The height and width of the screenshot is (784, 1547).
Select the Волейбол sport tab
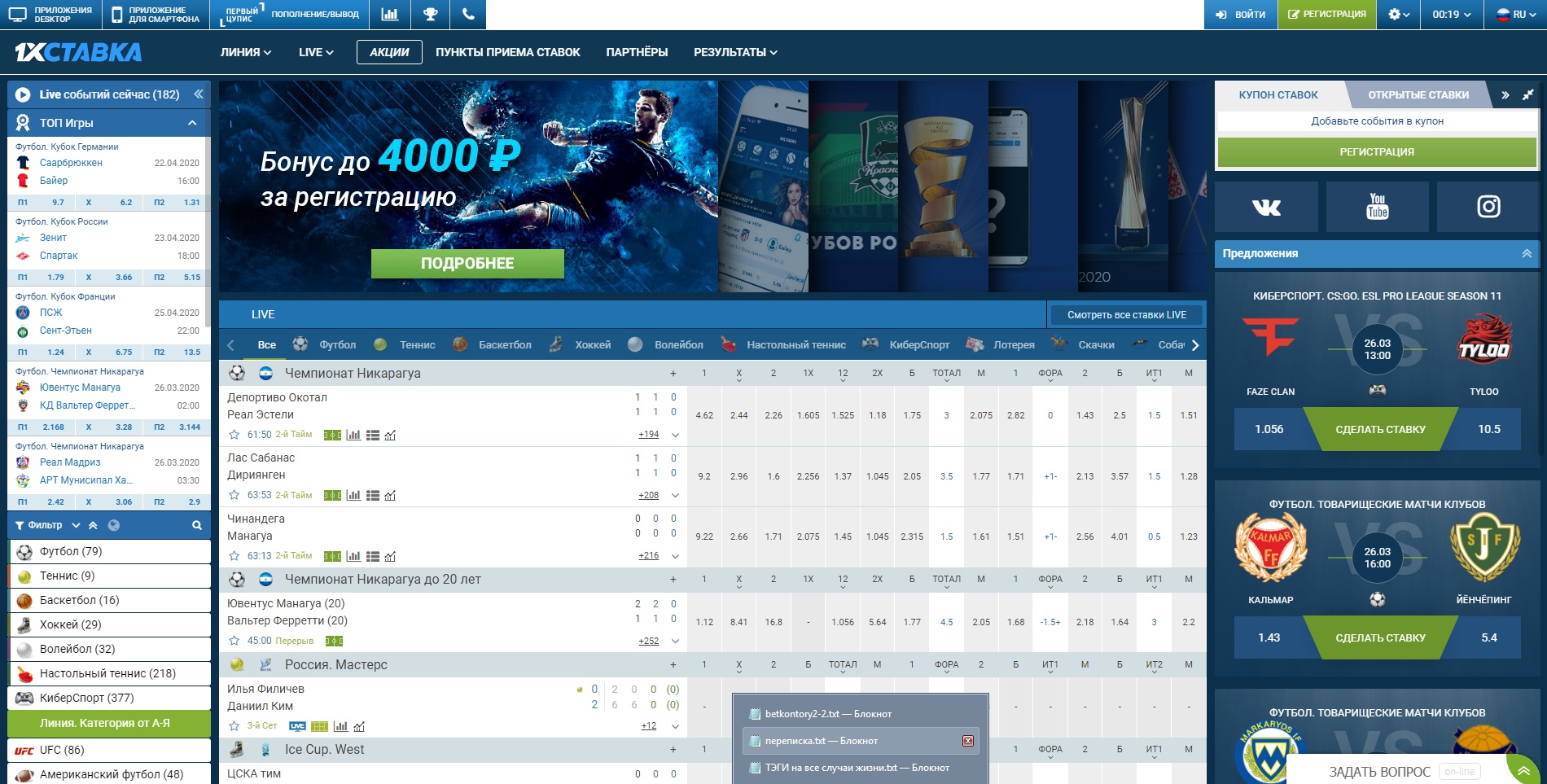[x=666, y=345]
